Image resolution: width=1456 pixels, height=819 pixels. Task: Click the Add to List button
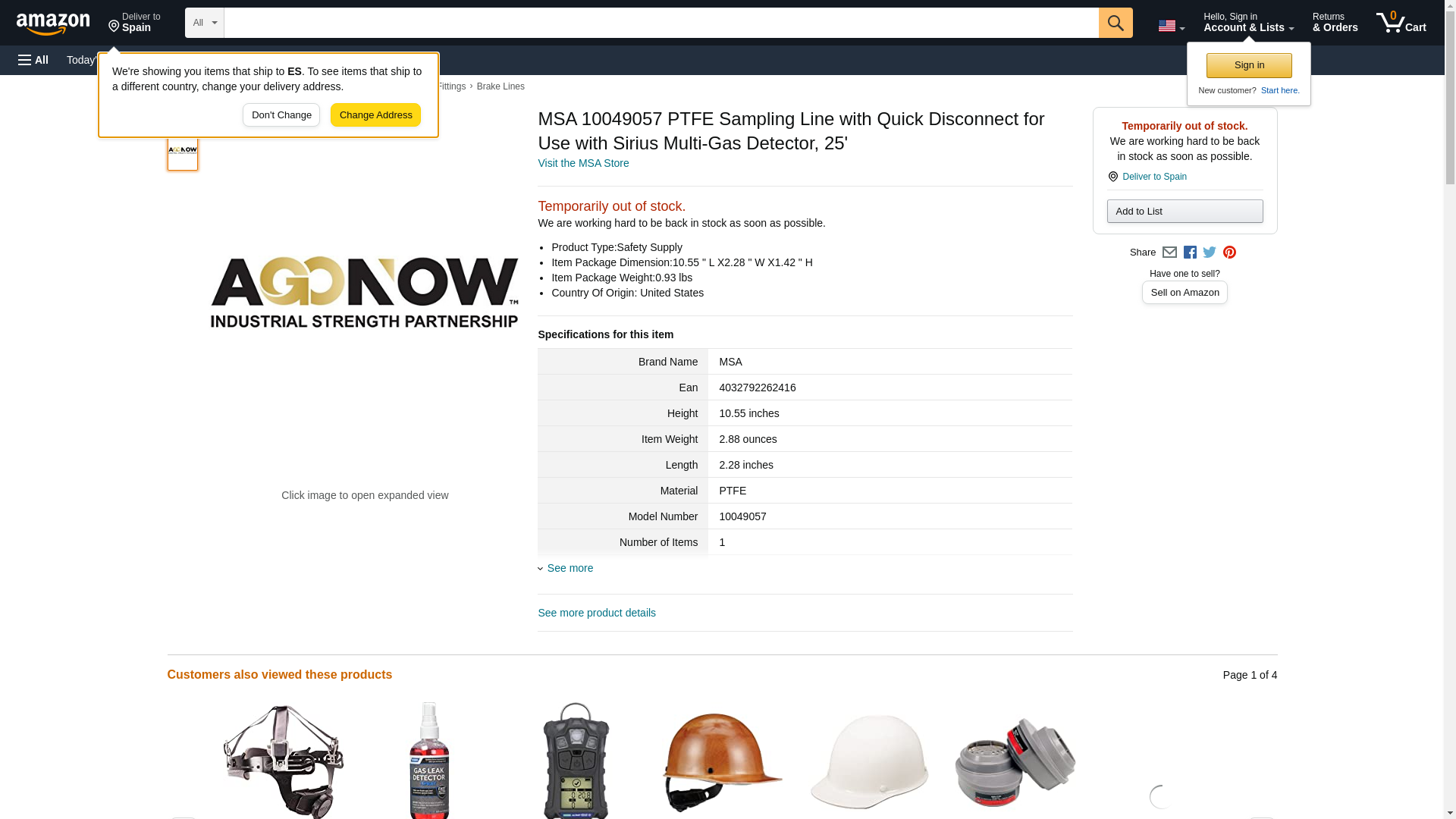click(1185, 212)
